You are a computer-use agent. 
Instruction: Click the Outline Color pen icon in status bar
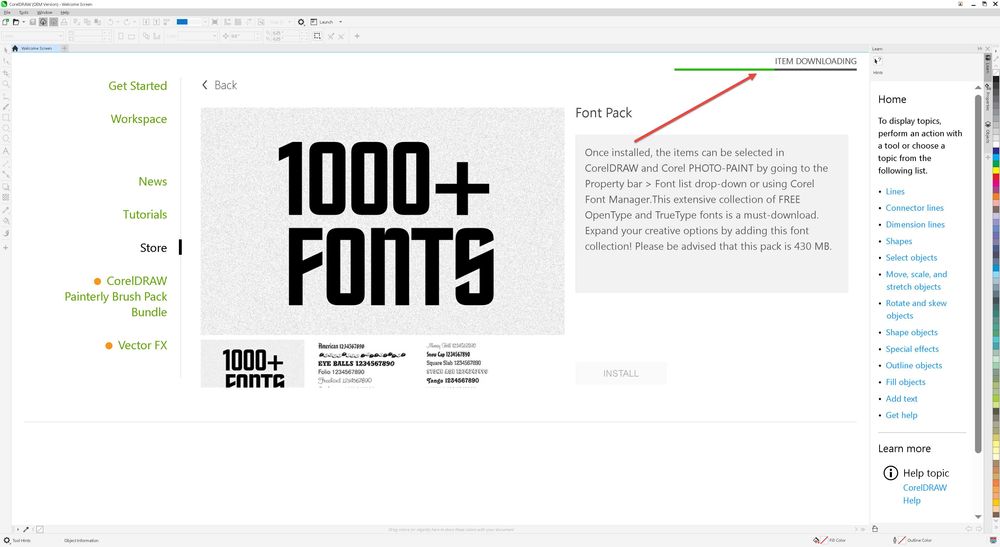point(897,540)
